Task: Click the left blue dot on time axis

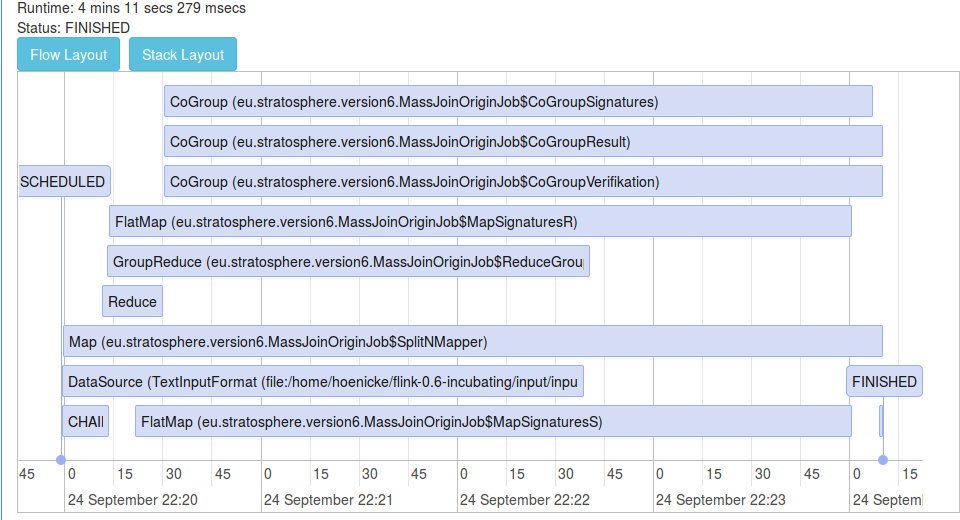Action: [x=61, y=460]
